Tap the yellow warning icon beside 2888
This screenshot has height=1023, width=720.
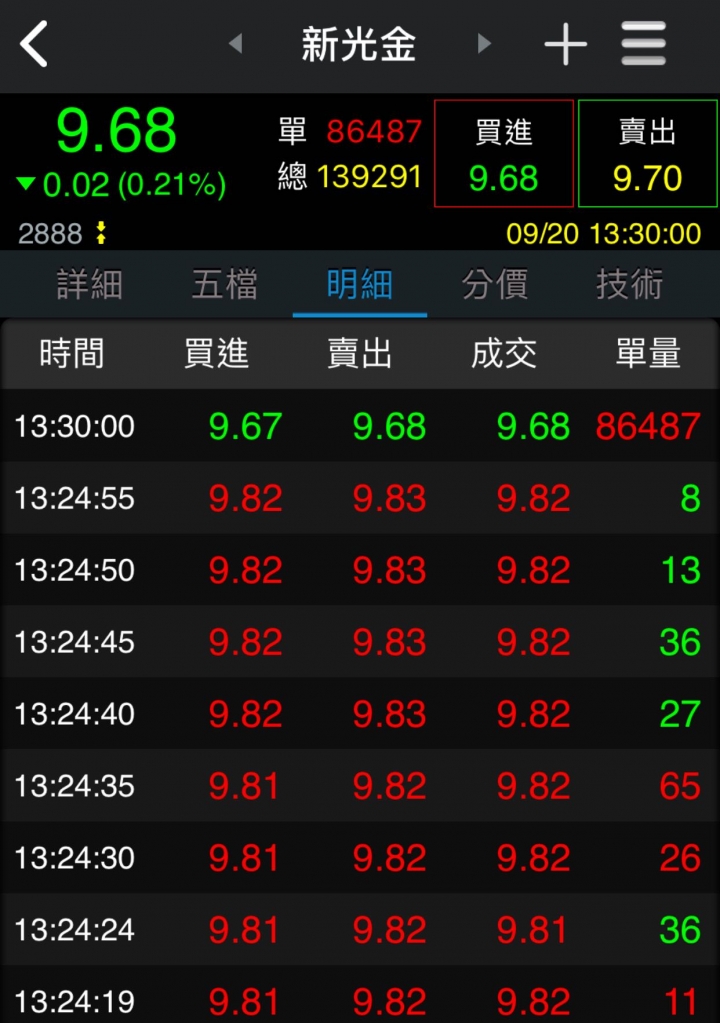(101, 233)
